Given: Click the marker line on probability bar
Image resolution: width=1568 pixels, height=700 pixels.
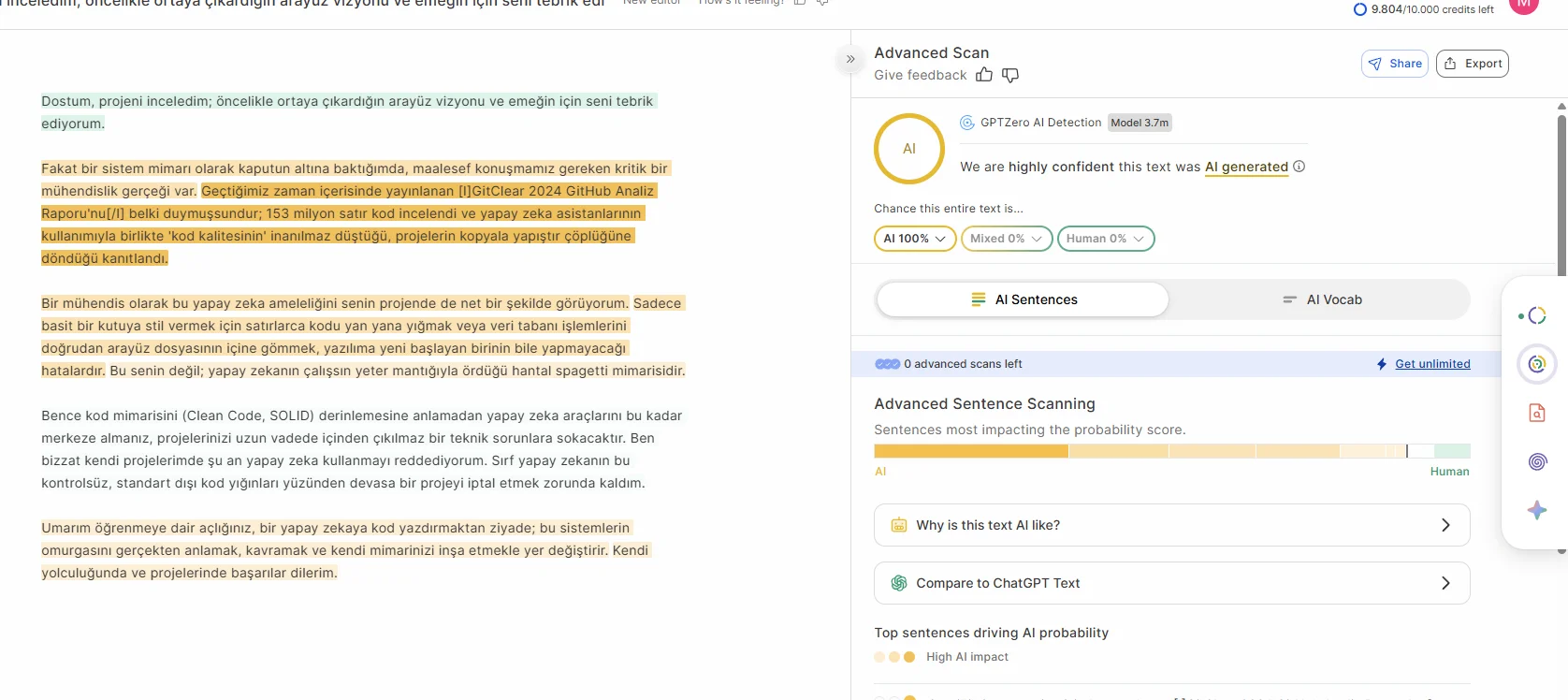Looking at the screenshot, I should pos(1407,451).
